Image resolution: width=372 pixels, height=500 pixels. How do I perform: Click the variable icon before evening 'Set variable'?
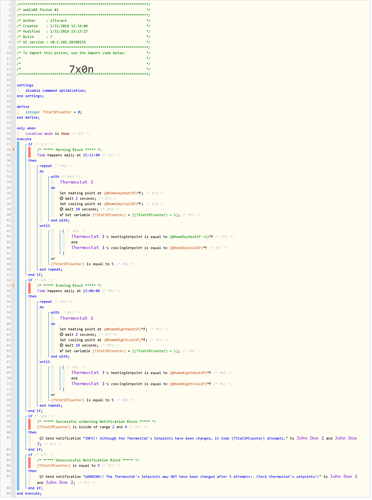point(62,351)
